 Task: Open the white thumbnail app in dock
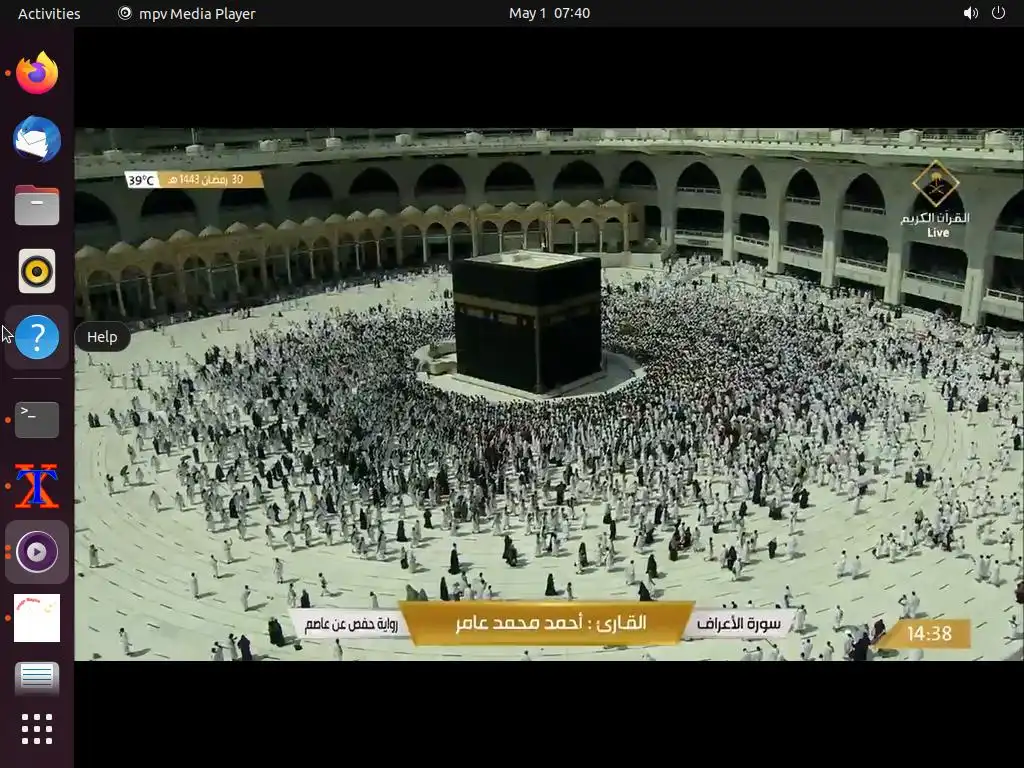[37, 618]
